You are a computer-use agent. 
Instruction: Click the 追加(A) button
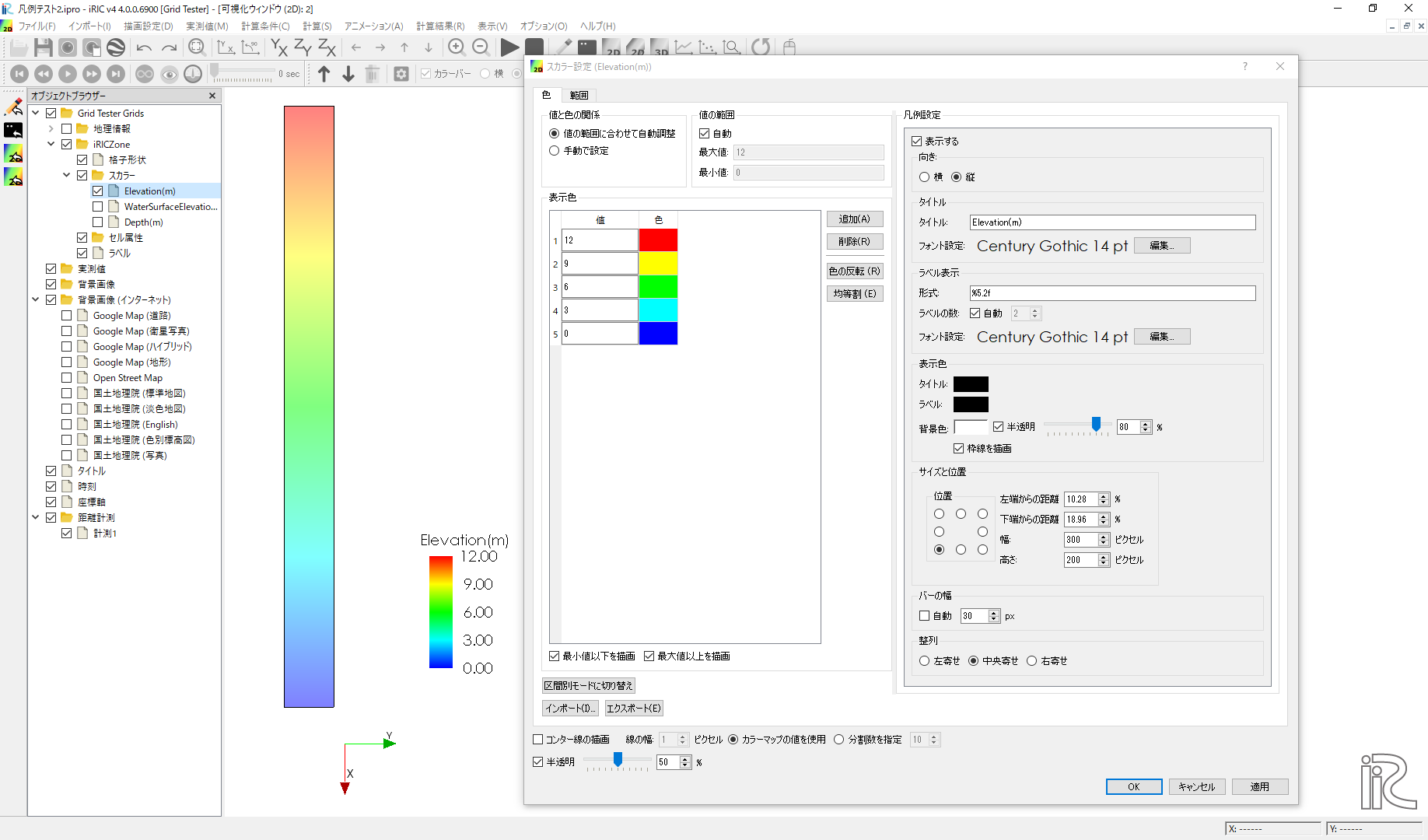tap(855, 219)
